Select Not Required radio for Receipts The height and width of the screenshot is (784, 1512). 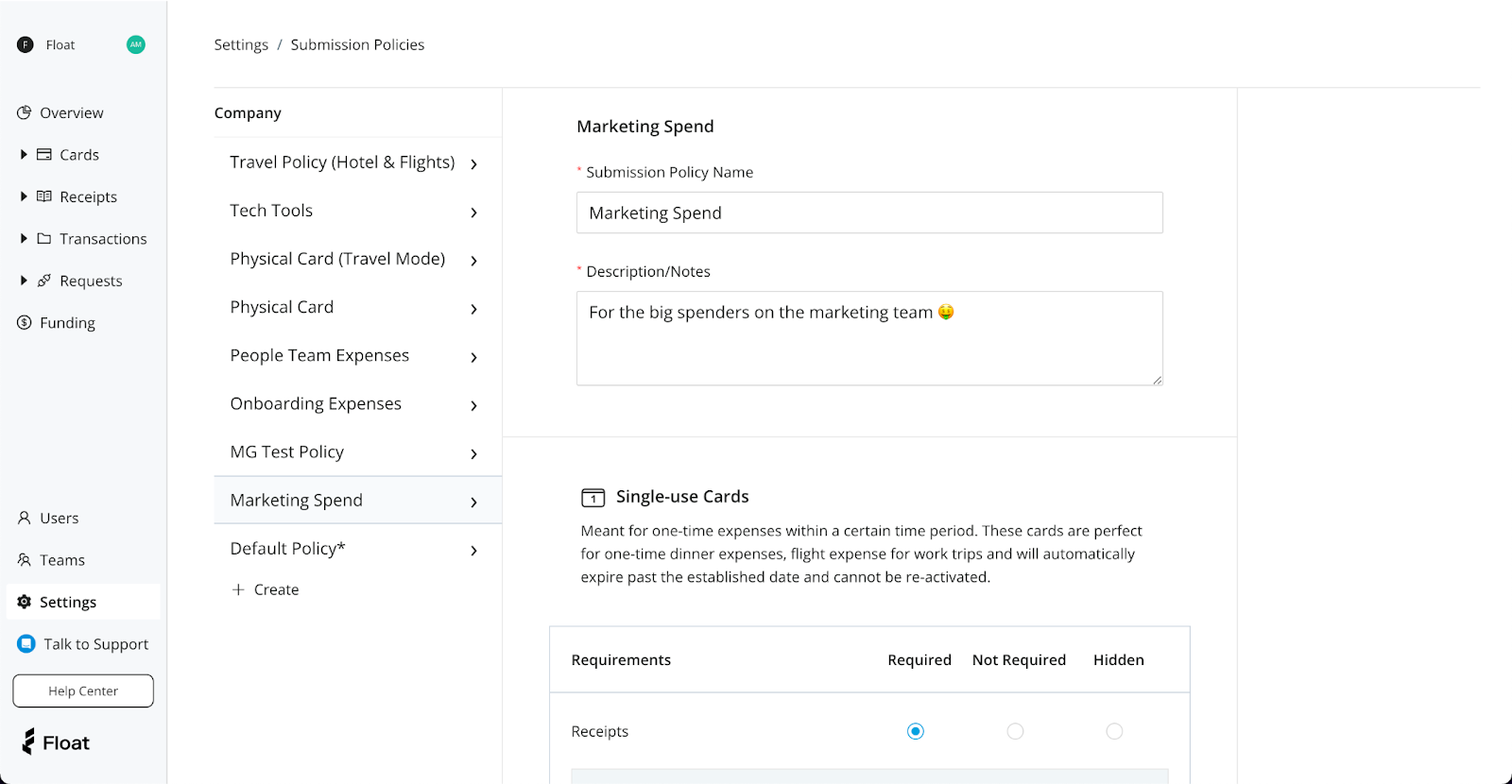[1015, 731]
